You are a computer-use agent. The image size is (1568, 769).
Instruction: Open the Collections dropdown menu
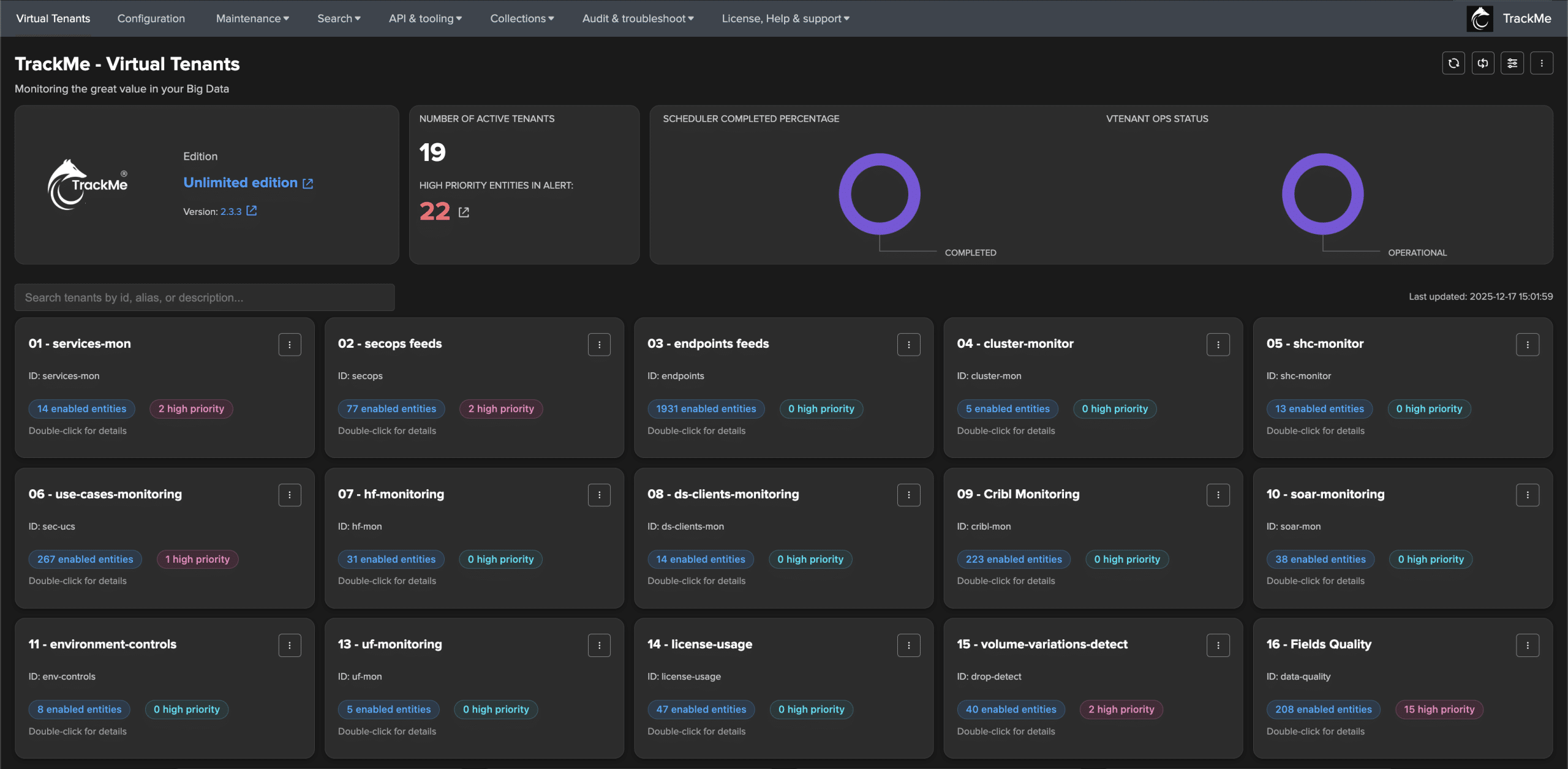522,18
